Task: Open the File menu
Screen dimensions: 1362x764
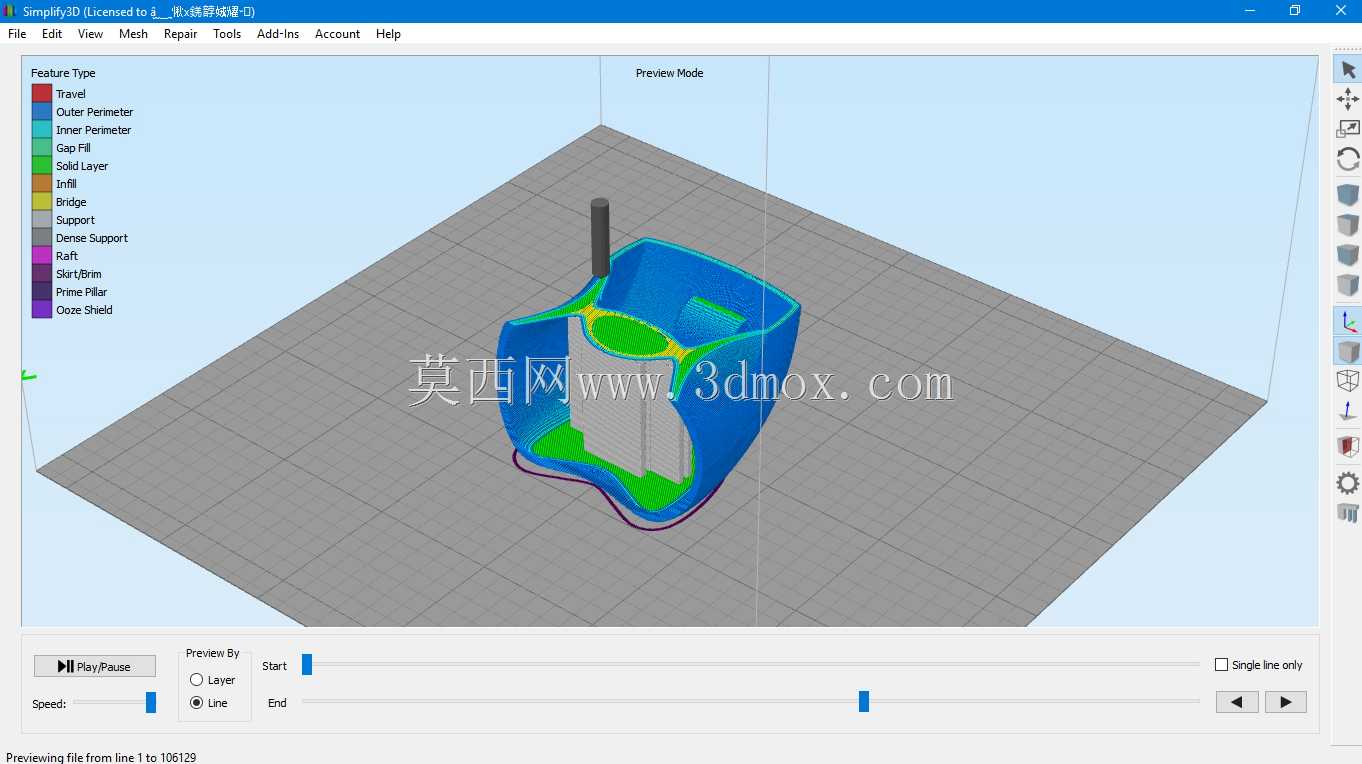Action: [17, 33]
